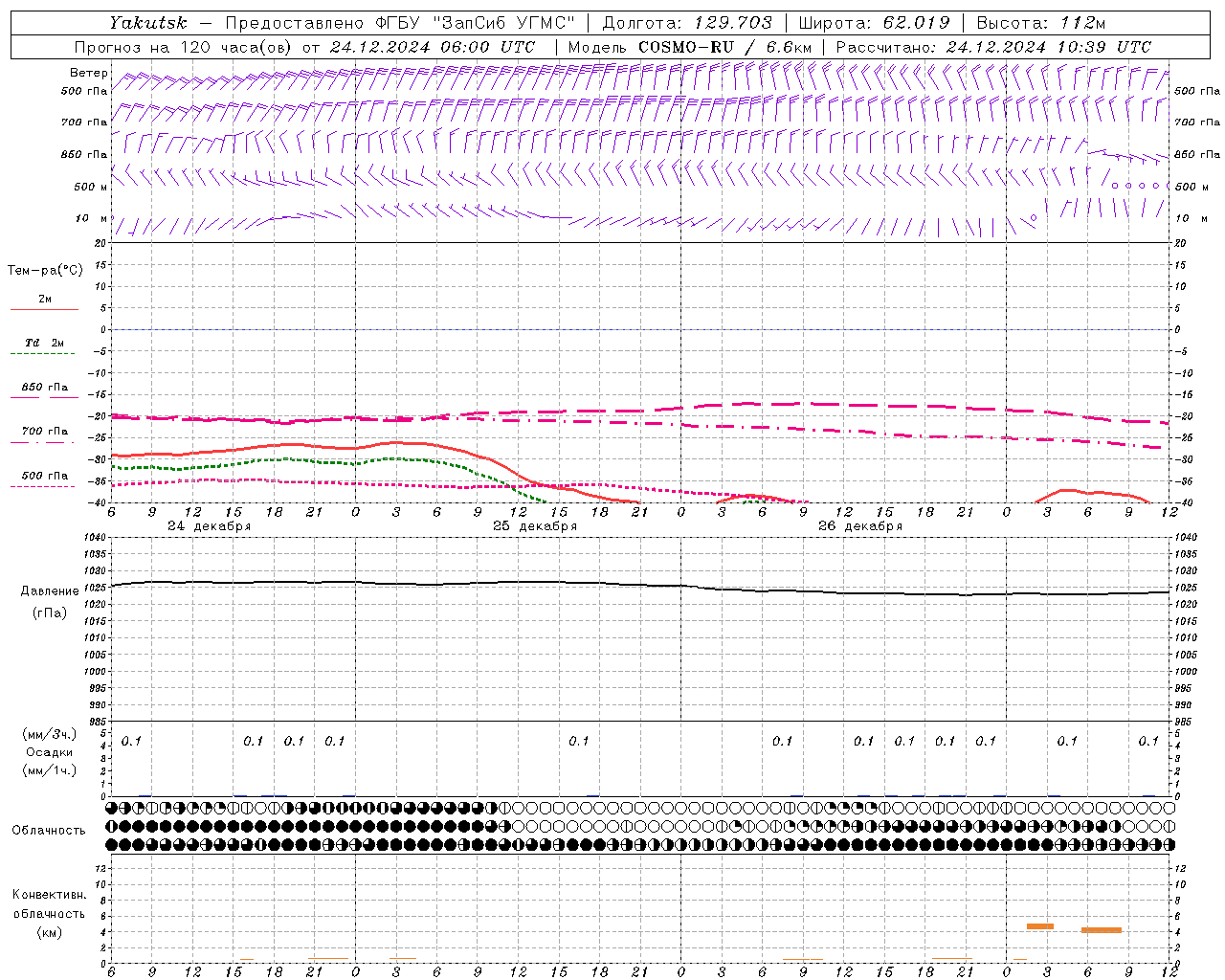The height and width of the screenshot is (980, 1225).
Task: Click the '2м' temperature legend entry
Action: [45, 299]
